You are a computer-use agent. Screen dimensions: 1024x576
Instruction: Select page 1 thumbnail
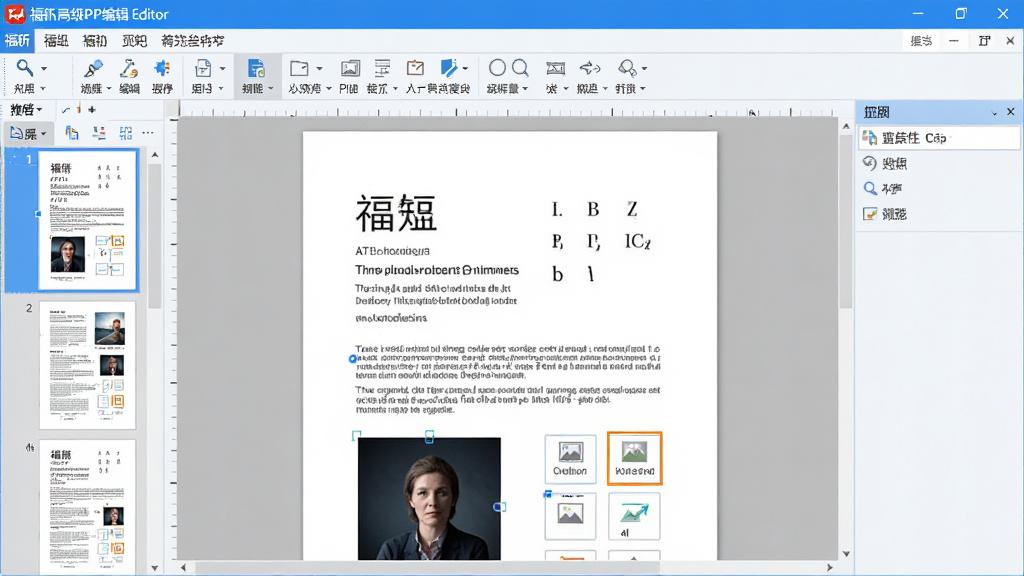tap(88, 220)
